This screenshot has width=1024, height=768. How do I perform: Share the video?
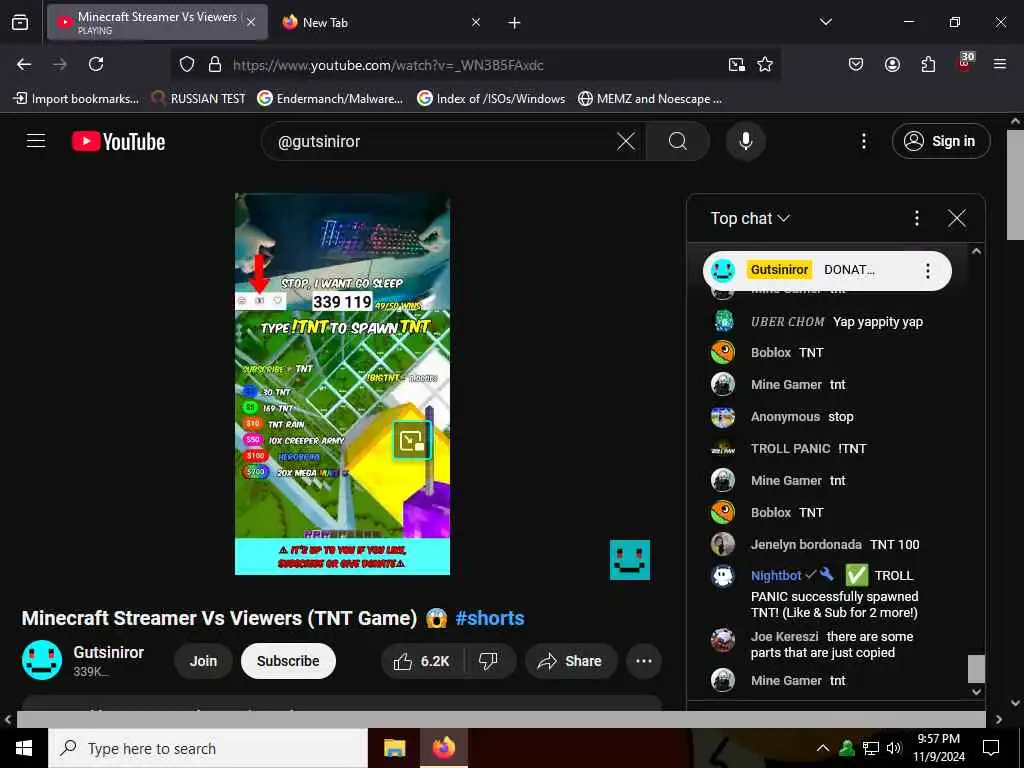point(569,661)
